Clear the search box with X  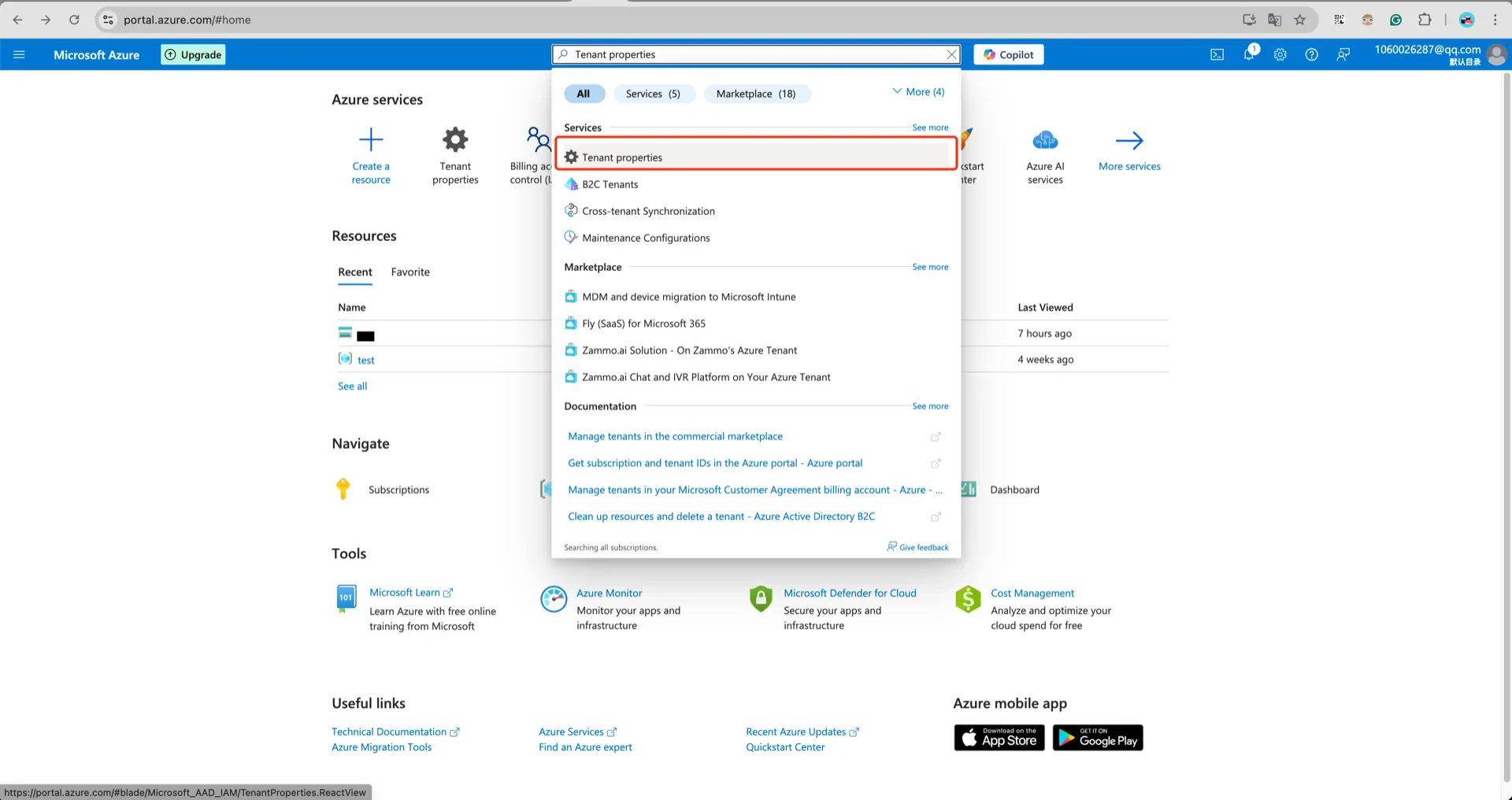tap(951, 54)
